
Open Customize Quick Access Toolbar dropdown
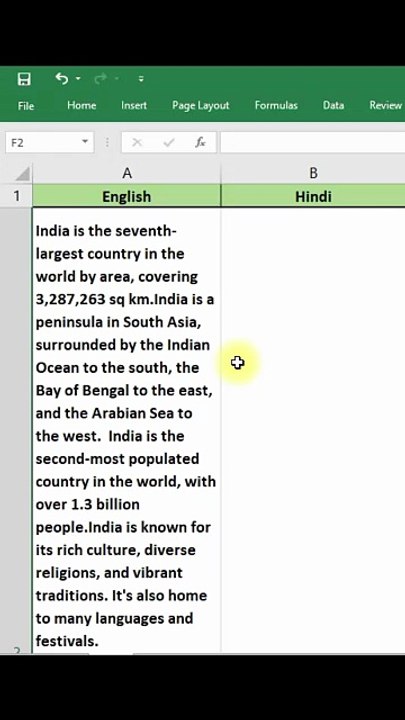pyautogui.click(x=141, y=79)
